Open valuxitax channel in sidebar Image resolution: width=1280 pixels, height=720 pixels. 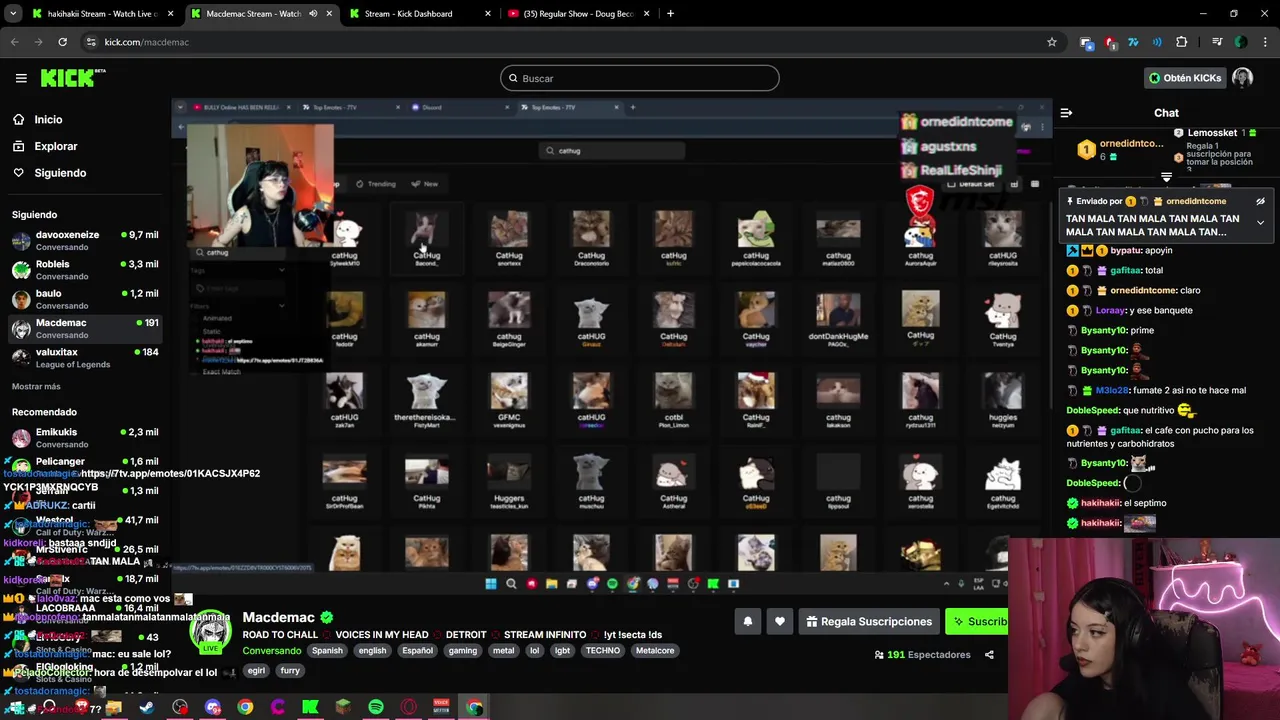(x=84, y=358)
